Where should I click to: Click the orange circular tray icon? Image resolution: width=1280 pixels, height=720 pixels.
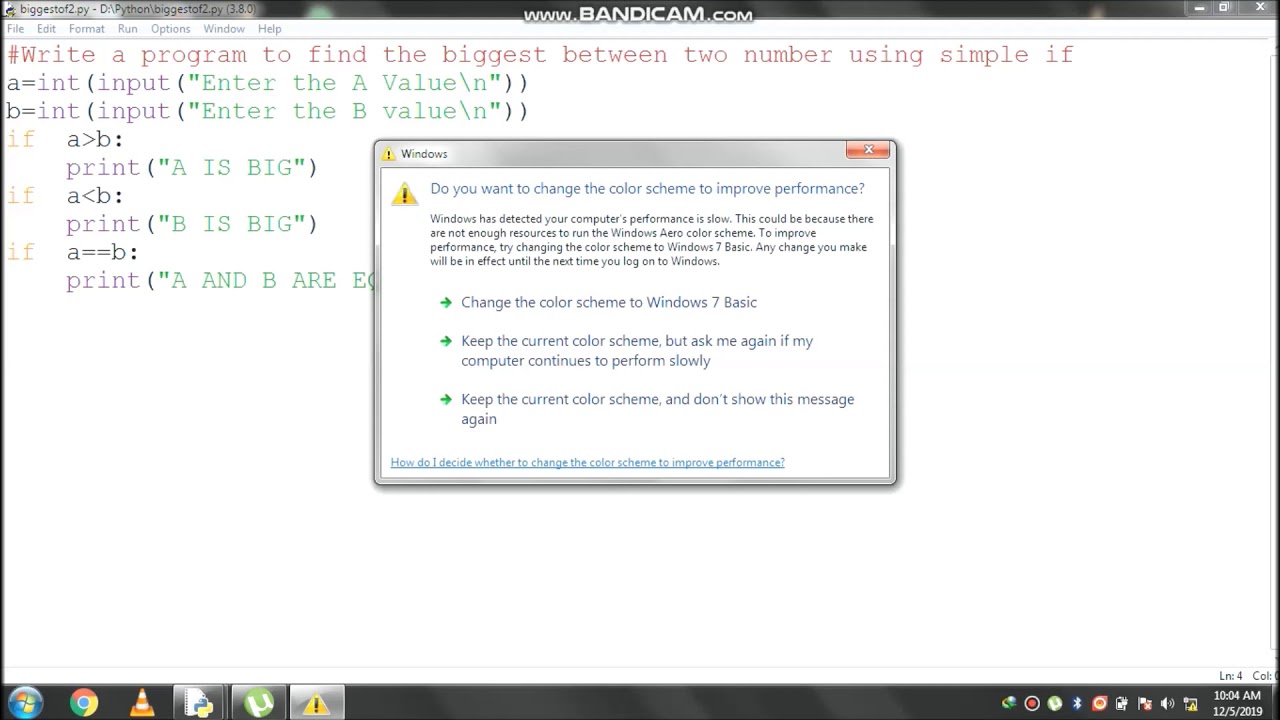click(1100, 703)
